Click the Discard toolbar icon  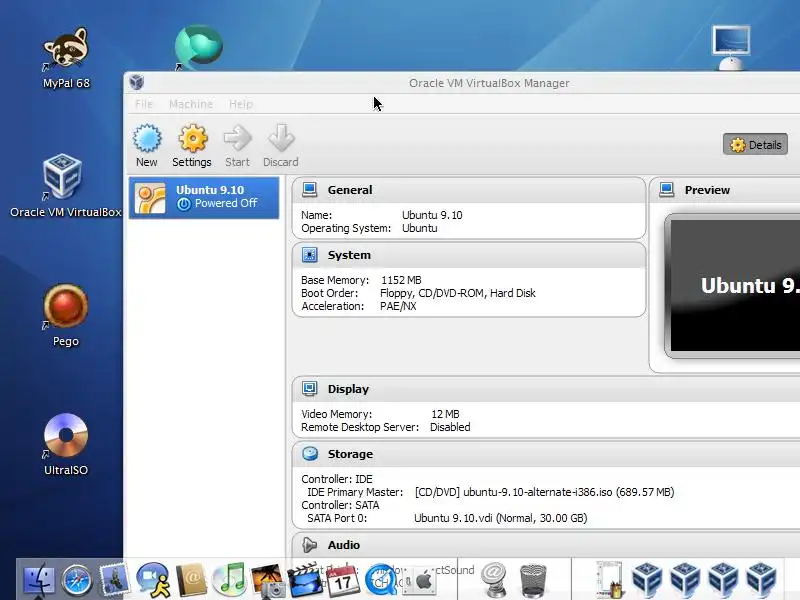tap(281, 138)
